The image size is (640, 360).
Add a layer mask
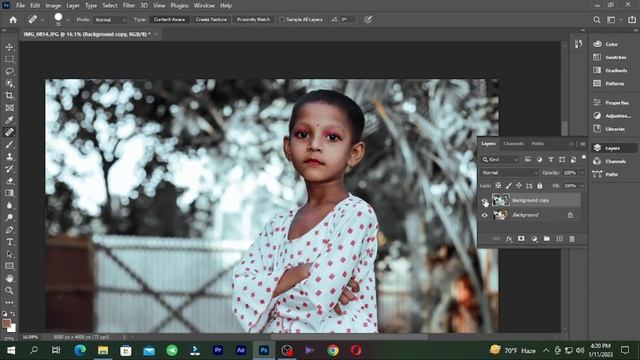[521, 239]
